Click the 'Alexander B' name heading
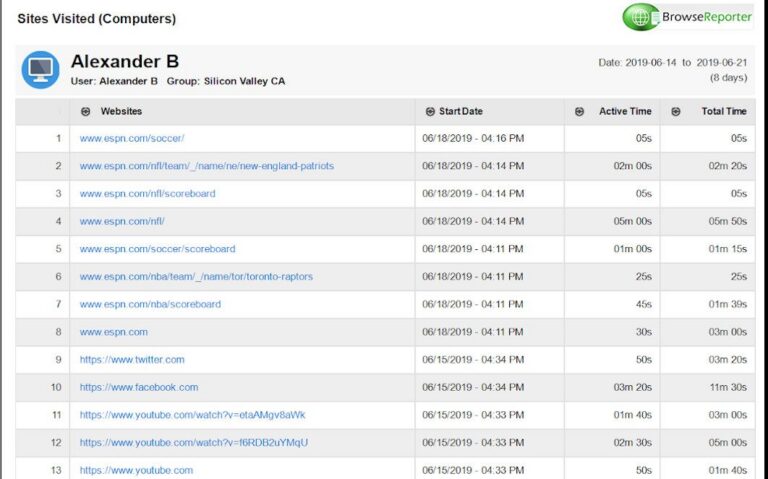Viewport: 768px width, 479px height. pos(125,61)
